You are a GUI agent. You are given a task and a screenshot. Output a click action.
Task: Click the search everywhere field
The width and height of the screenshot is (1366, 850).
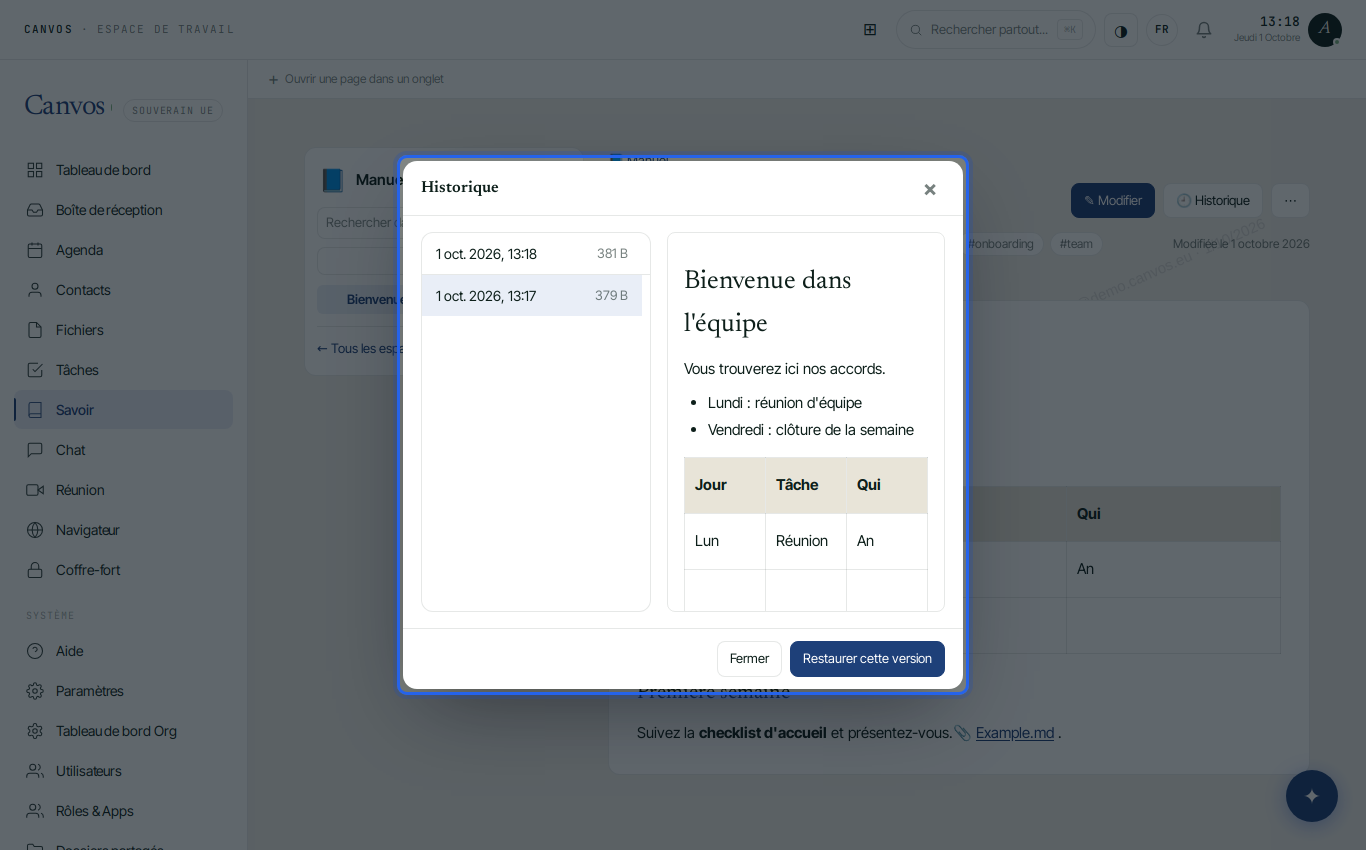996,30
